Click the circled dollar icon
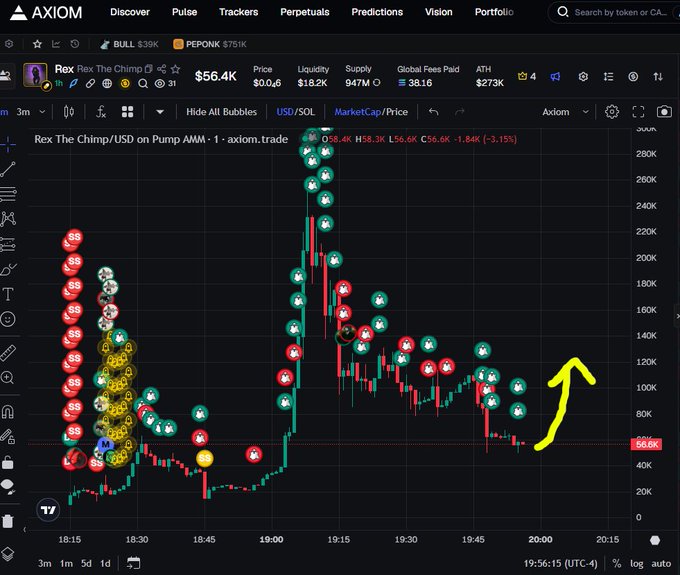Image resolution: width=680 pixels, height=575 pixels. (x=633, y=77)
